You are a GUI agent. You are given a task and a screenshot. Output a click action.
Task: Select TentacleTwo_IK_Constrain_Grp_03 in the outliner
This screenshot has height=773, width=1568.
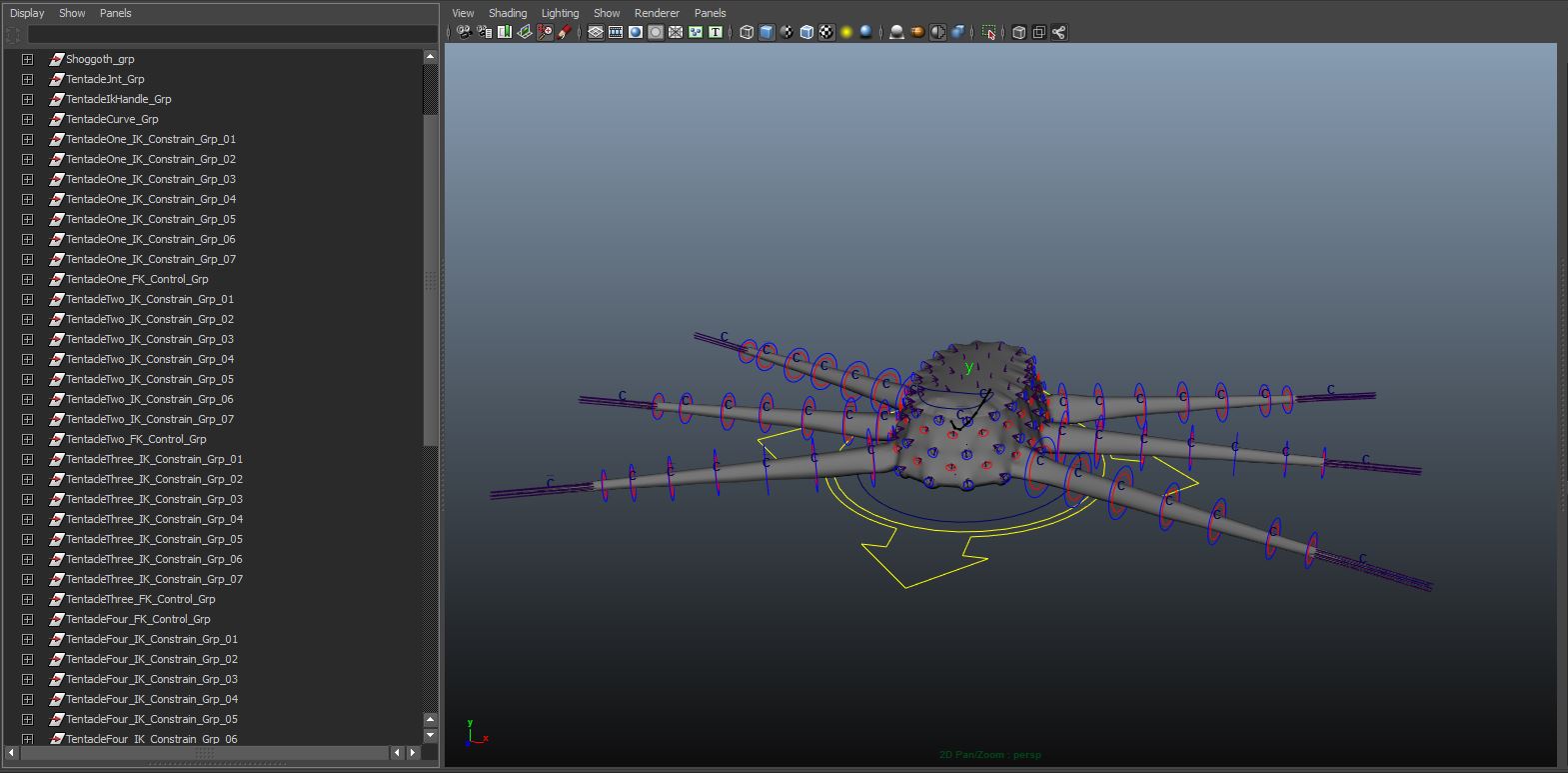(149, 339)
